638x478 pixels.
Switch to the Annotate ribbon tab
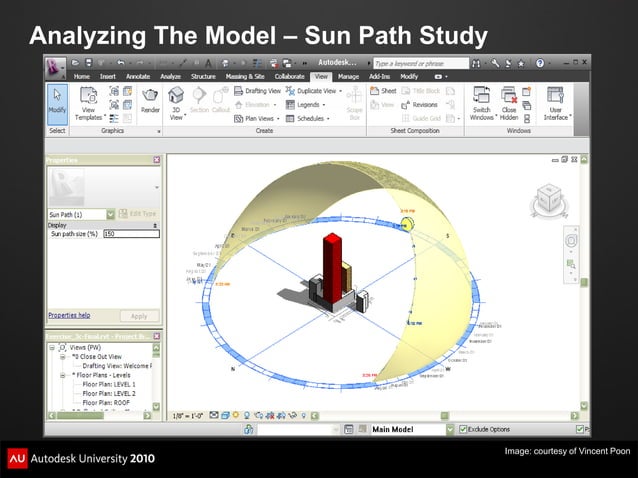click(x=138, y=76)
